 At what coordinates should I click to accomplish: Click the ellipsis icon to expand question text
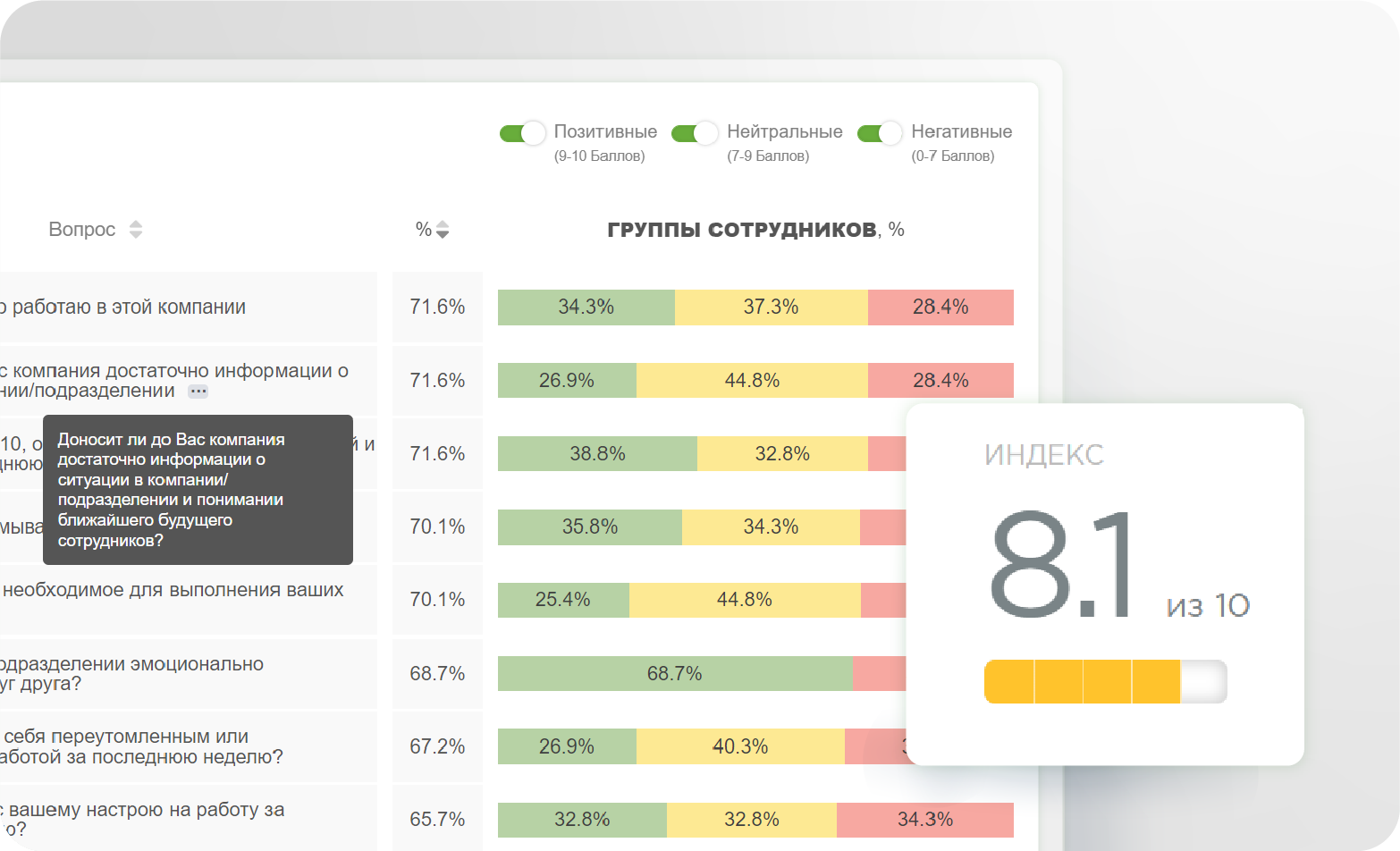coord(198,392)
